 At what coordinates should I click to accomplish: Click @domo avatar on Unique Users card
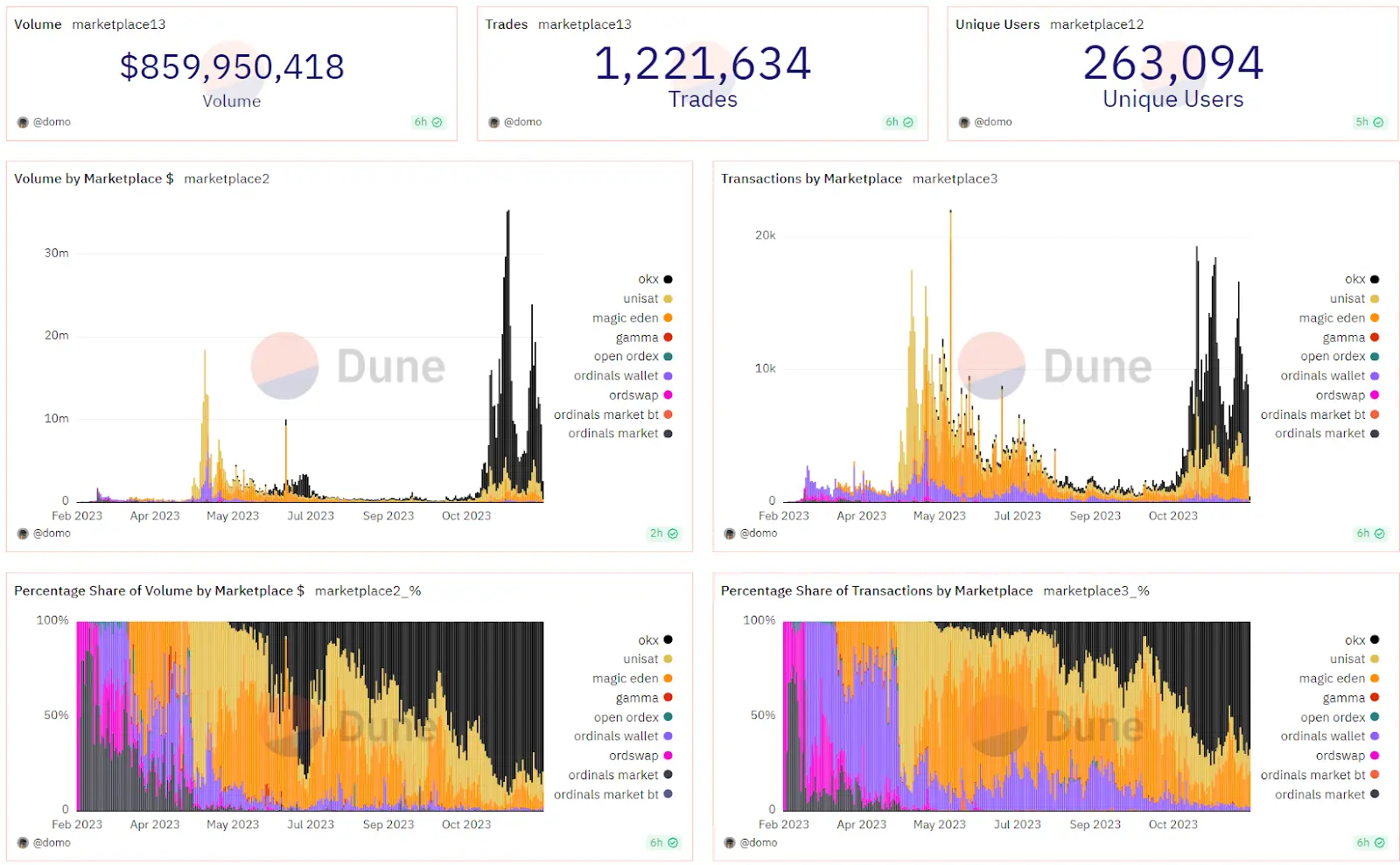[x=963, y=122]
